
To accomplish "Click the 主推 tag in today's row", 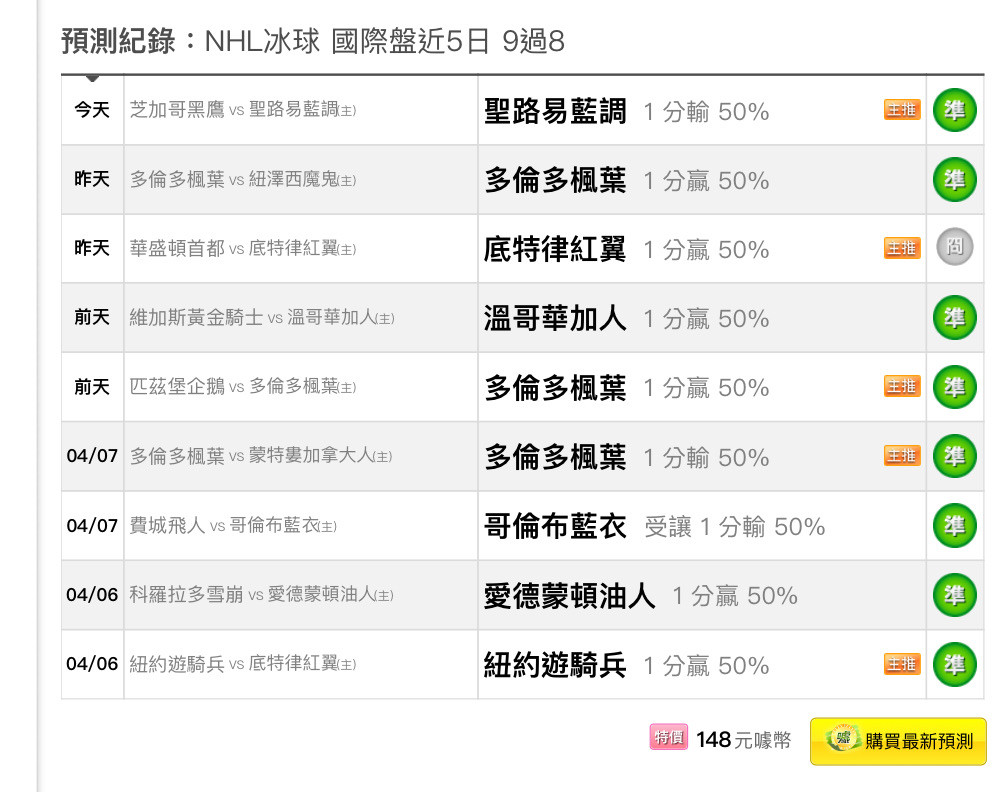I will point(902,110).
